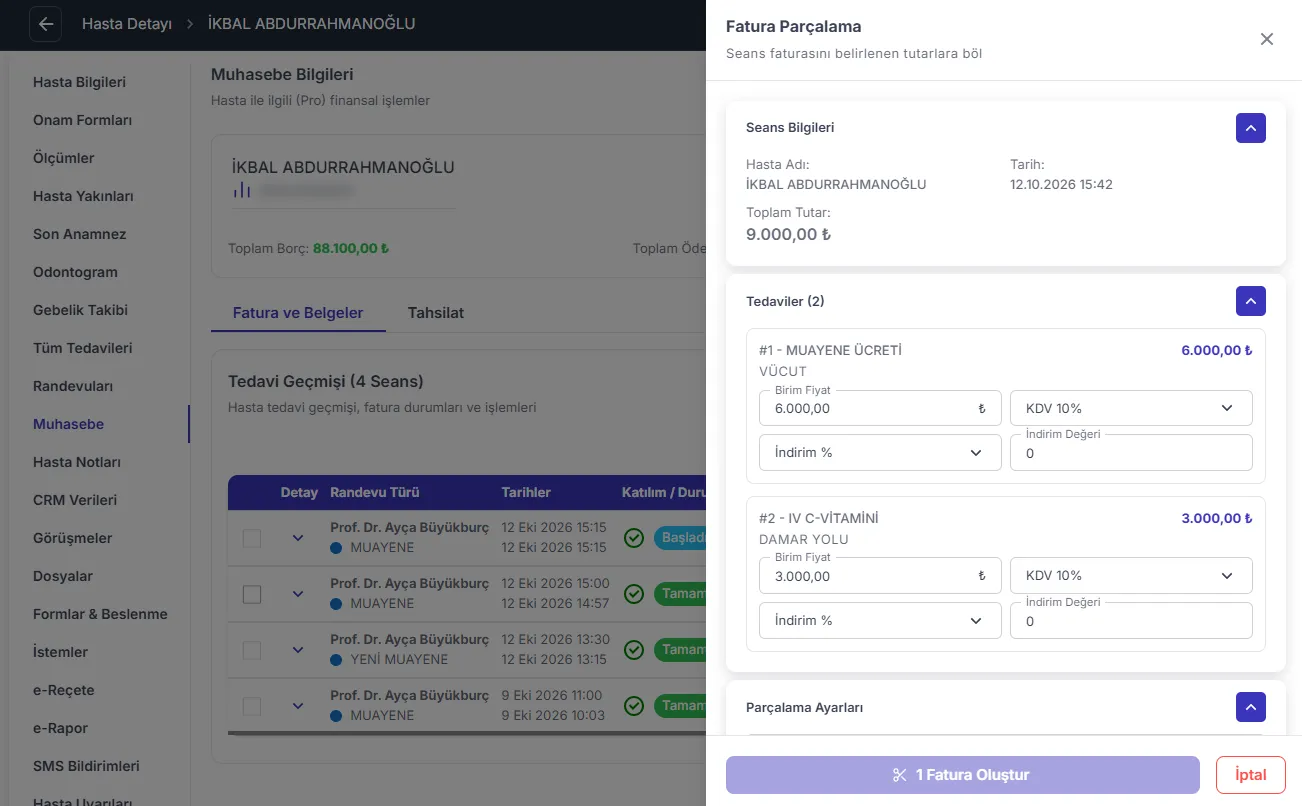The height and width of the screenshot is (806, 1302).
Task: Click status check icon for 12 Eki 15:00 row
Action: 633,594
